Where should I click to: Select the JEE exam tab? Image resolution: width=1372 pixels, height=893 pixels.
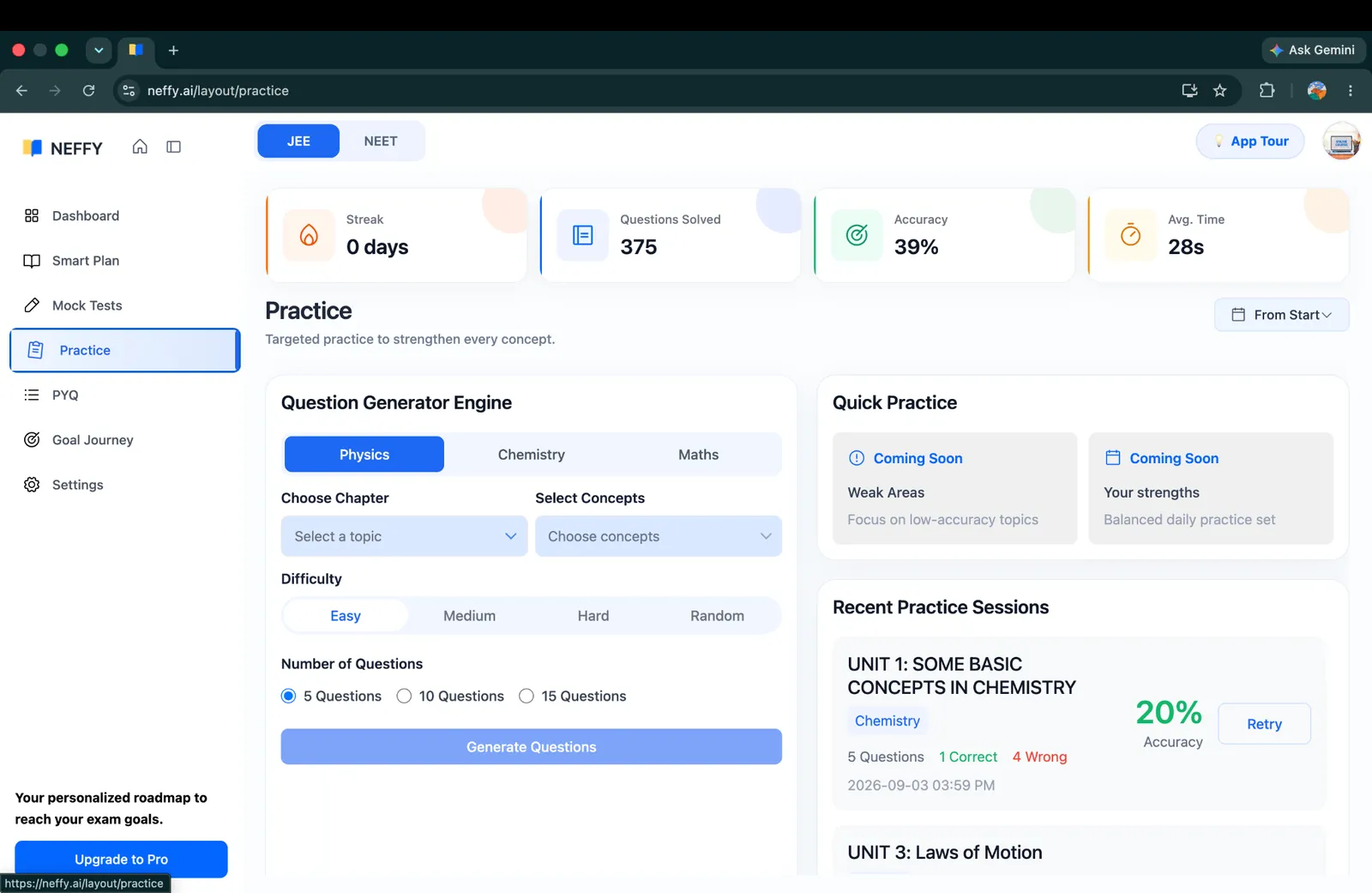[298, 142]
